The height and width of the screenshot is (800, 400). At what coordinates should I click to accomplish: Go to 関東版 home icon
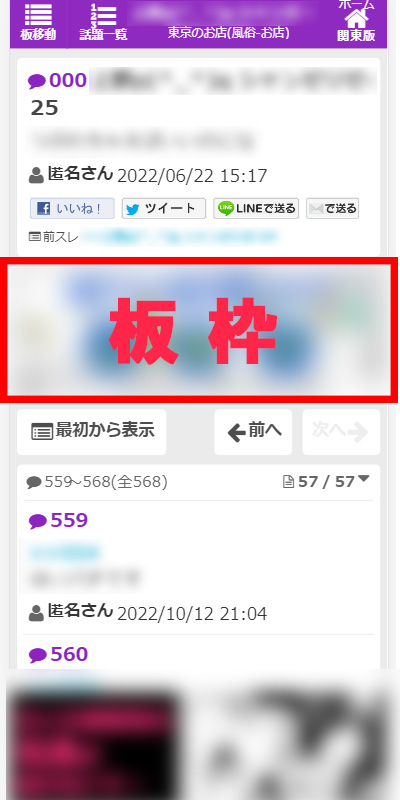click(356, 22)
